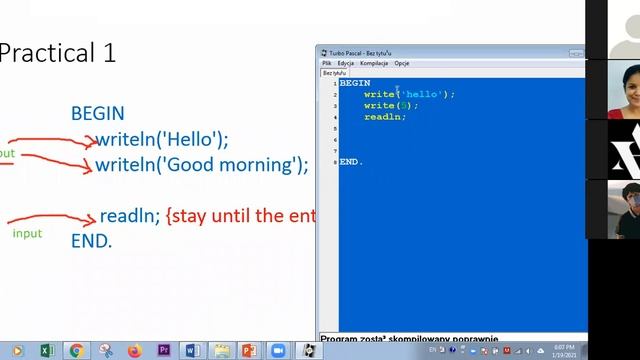Viewport: 640px width, 360px height.
Task: Open Excel from the taskbar
Action: (47, 351)
